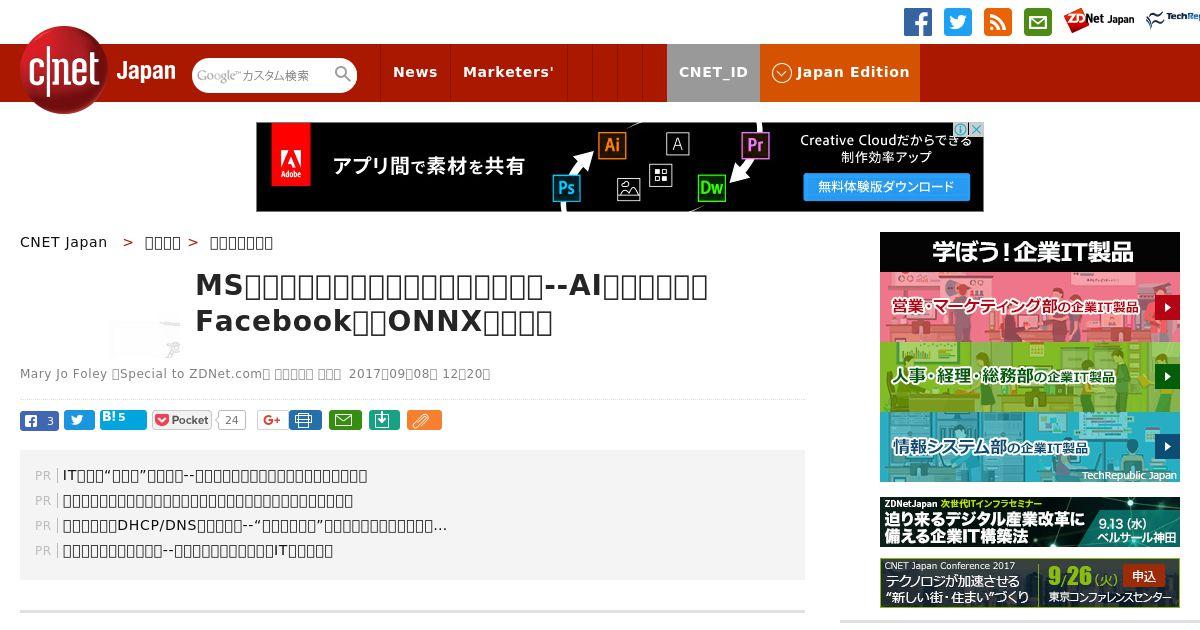Screen dimensions: 1200x630
Task: Open the Marketers' menu
Action: click(x=508, y=72)
